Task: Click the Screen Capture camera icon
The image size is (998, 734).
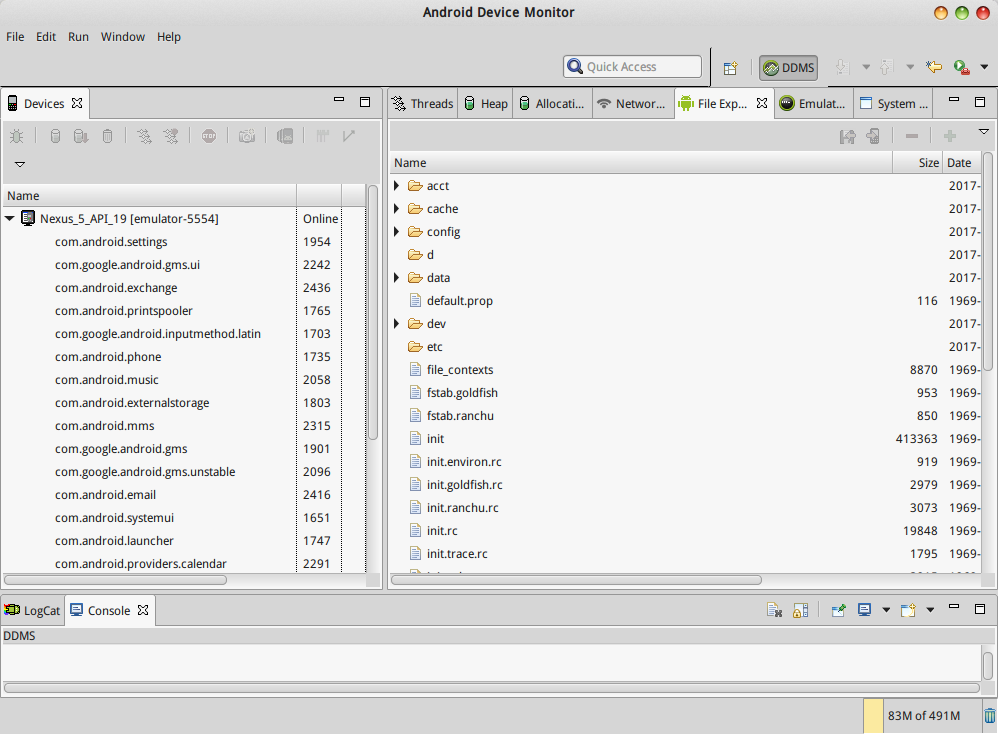Action: click(x=247, y=136)
